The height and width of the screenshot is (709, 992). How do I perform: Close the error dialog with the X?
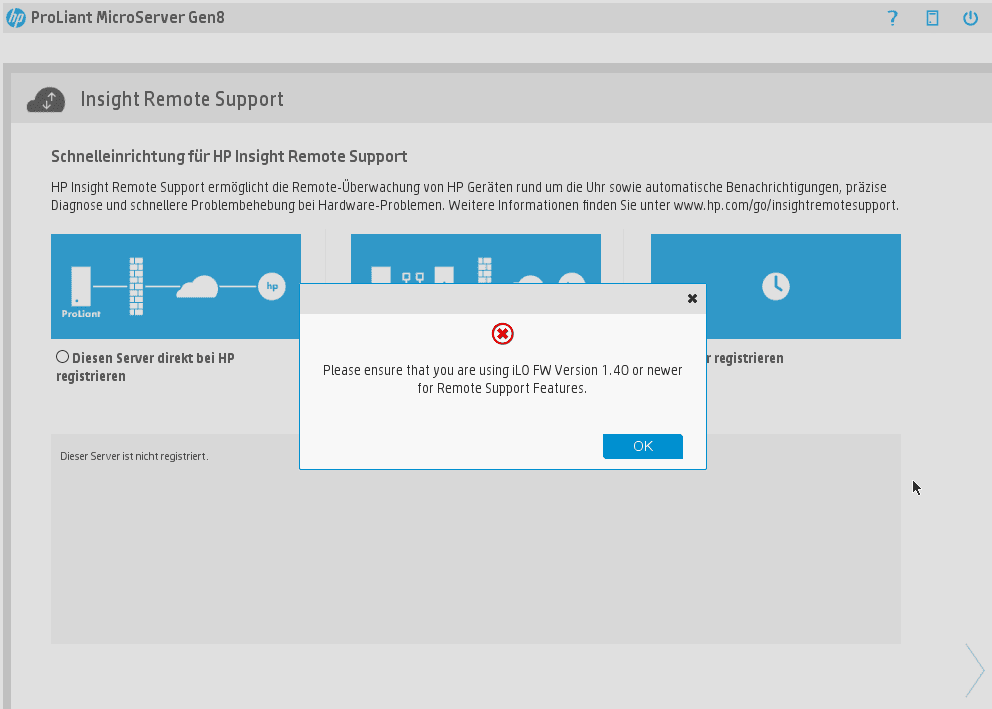point(692,299)
